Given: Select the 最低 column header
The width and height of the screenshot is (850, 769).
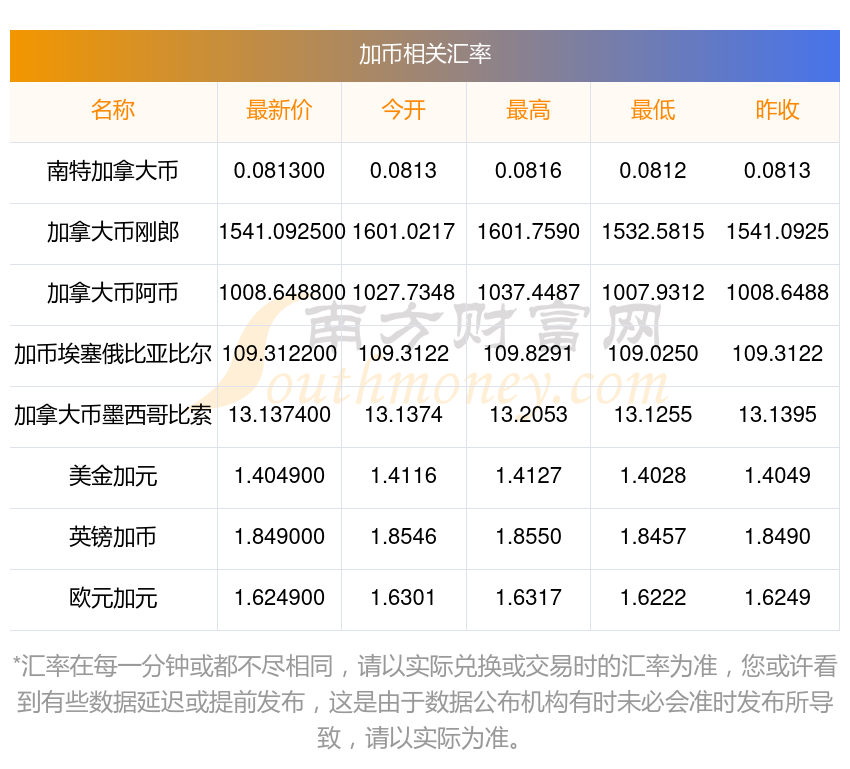Looking at the screenshot, I should coord(652,110).
